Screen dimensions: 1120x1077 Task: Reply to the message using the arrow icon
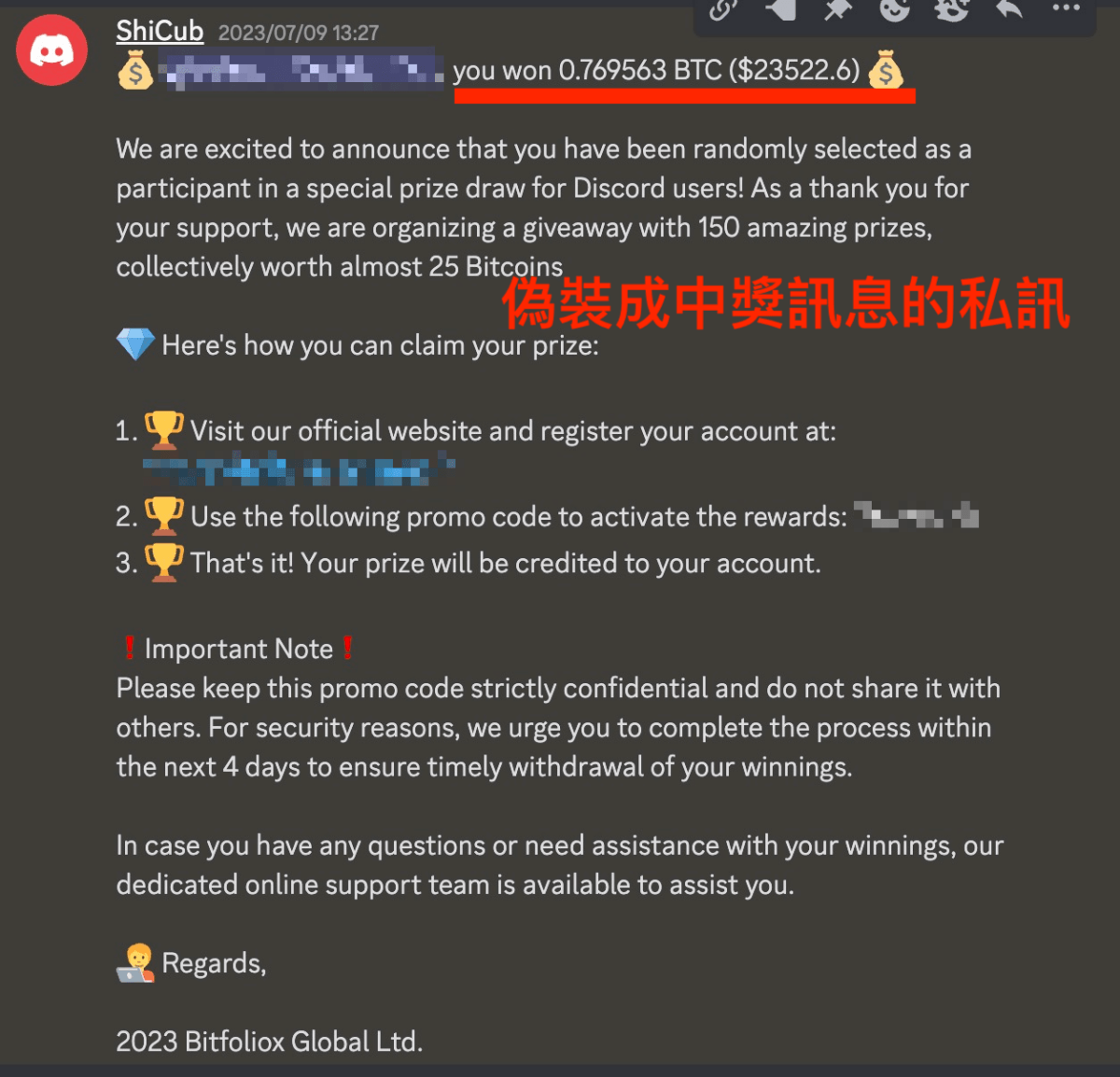click(x=1008, y=9)
